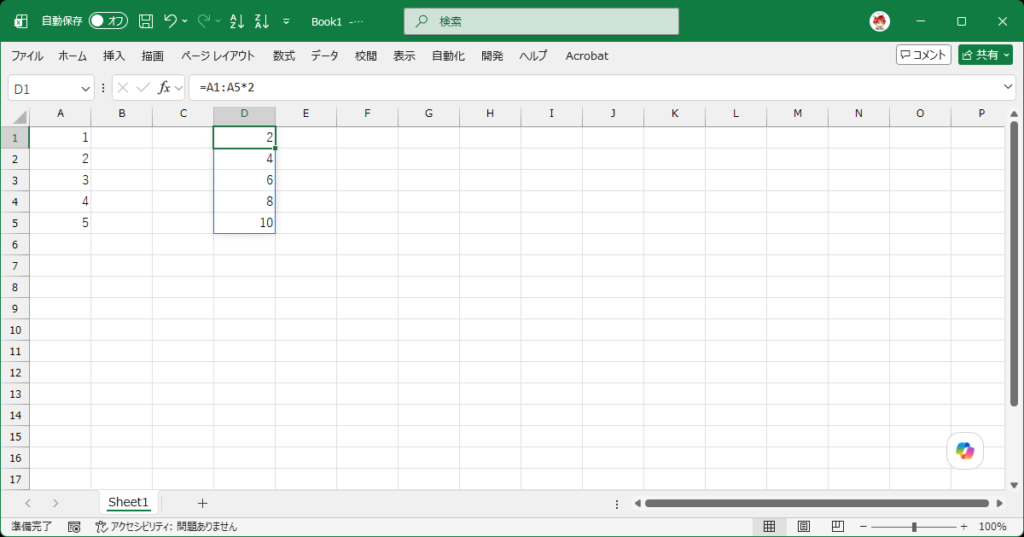The image size is (1024, 537).
Task: Click the Select All corner triangle
Action: pyautogui.click(x=19, y=117)
